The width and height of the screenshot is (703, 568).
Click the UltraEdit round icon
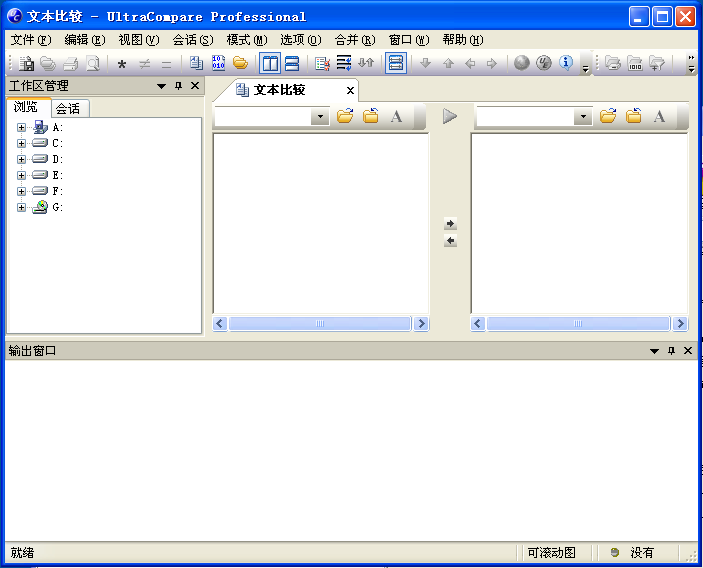point(544,63)
